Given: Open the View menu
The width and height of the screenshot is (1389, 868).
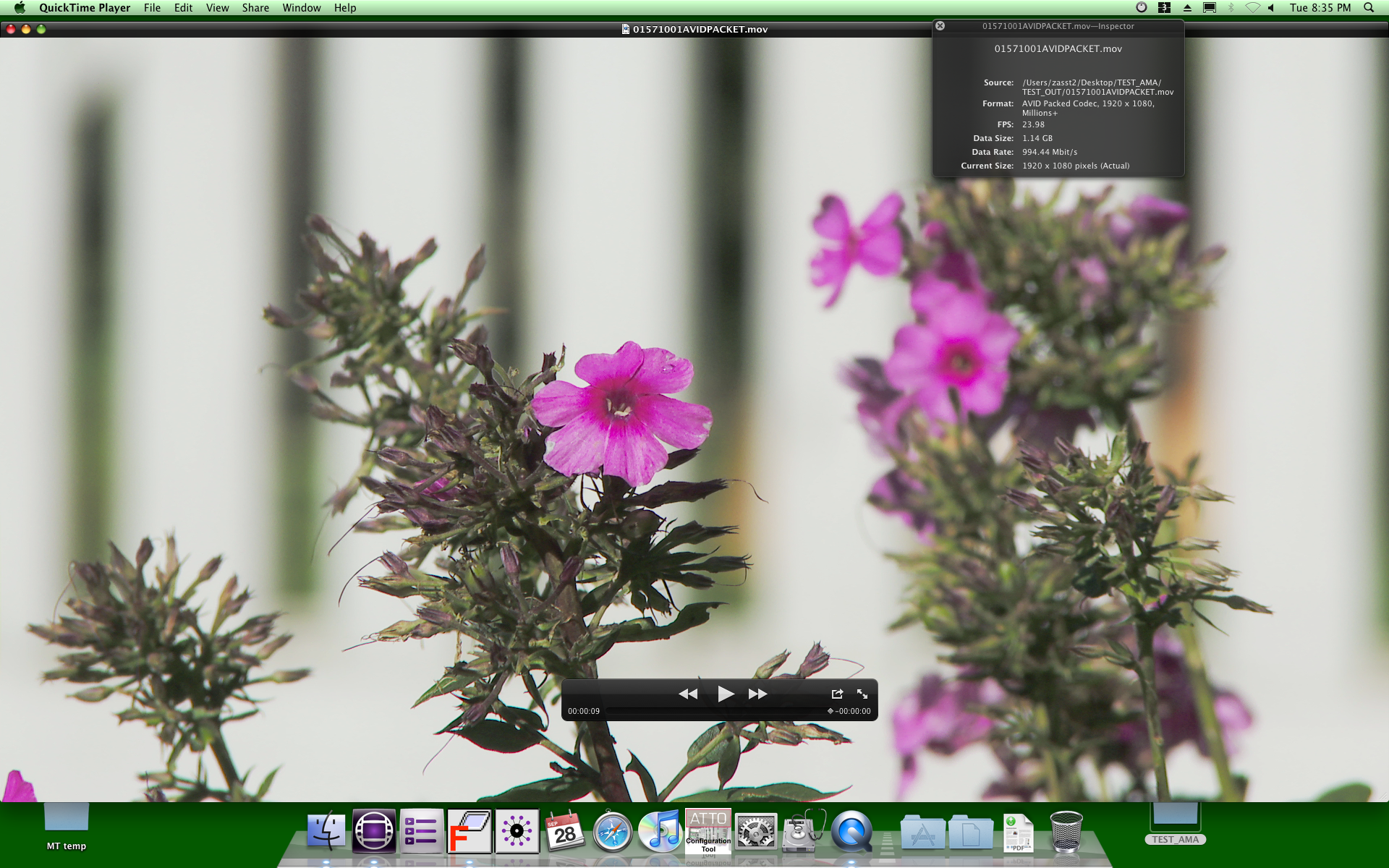Looking at the screenshot, I should pyautogui.click(x=217, y=8).
